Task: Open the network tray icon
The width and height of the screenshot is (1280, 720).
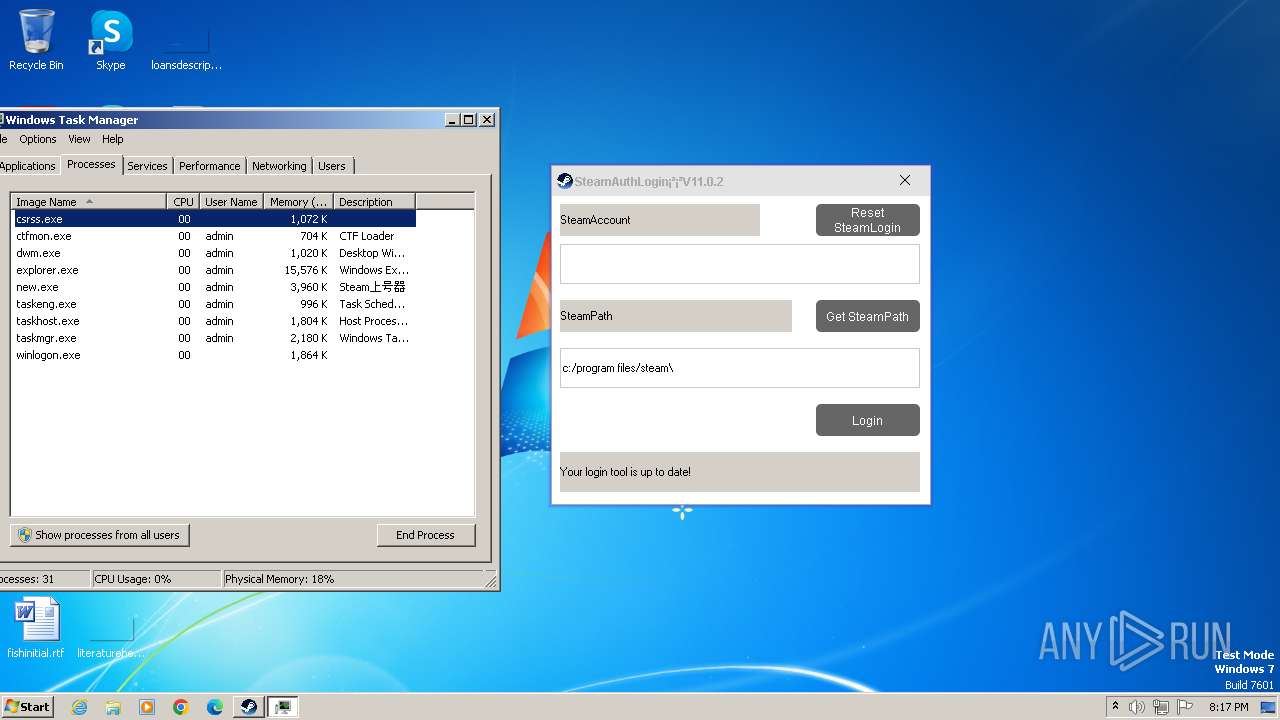Action: coord(1161,707)
